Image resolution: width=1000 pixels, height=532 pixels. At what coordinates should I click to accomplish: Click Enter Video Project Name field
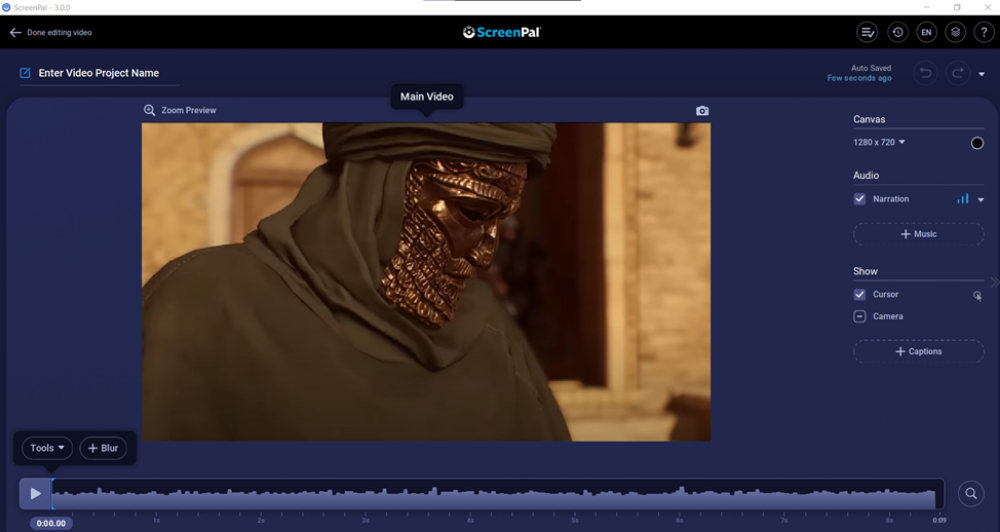[x=99, y=73]
